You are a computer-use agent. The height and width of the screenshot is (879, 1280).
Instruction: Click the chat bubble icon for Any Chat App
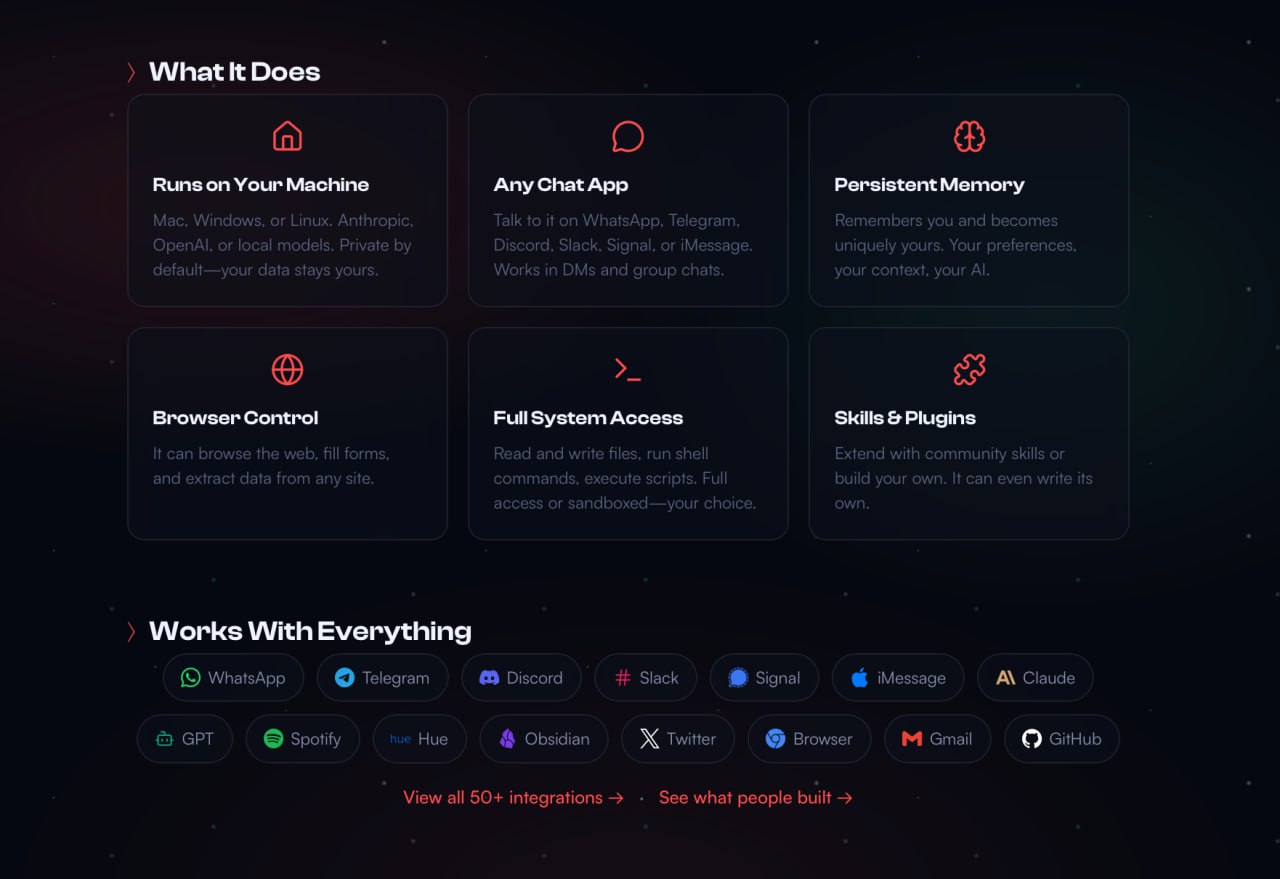628,136
